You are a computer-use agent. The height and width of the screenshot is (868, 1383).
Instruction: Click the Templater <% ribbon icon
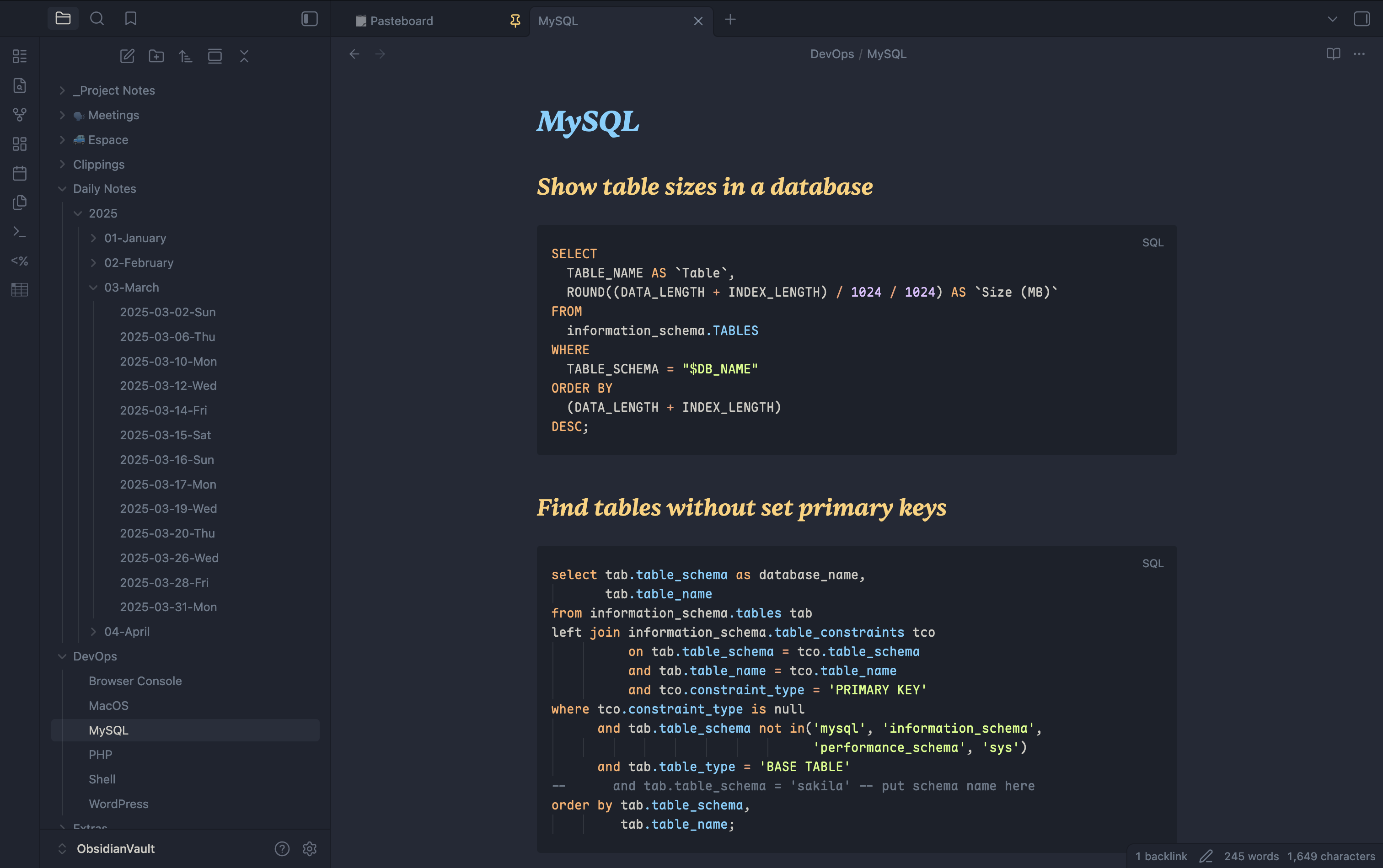20,261
